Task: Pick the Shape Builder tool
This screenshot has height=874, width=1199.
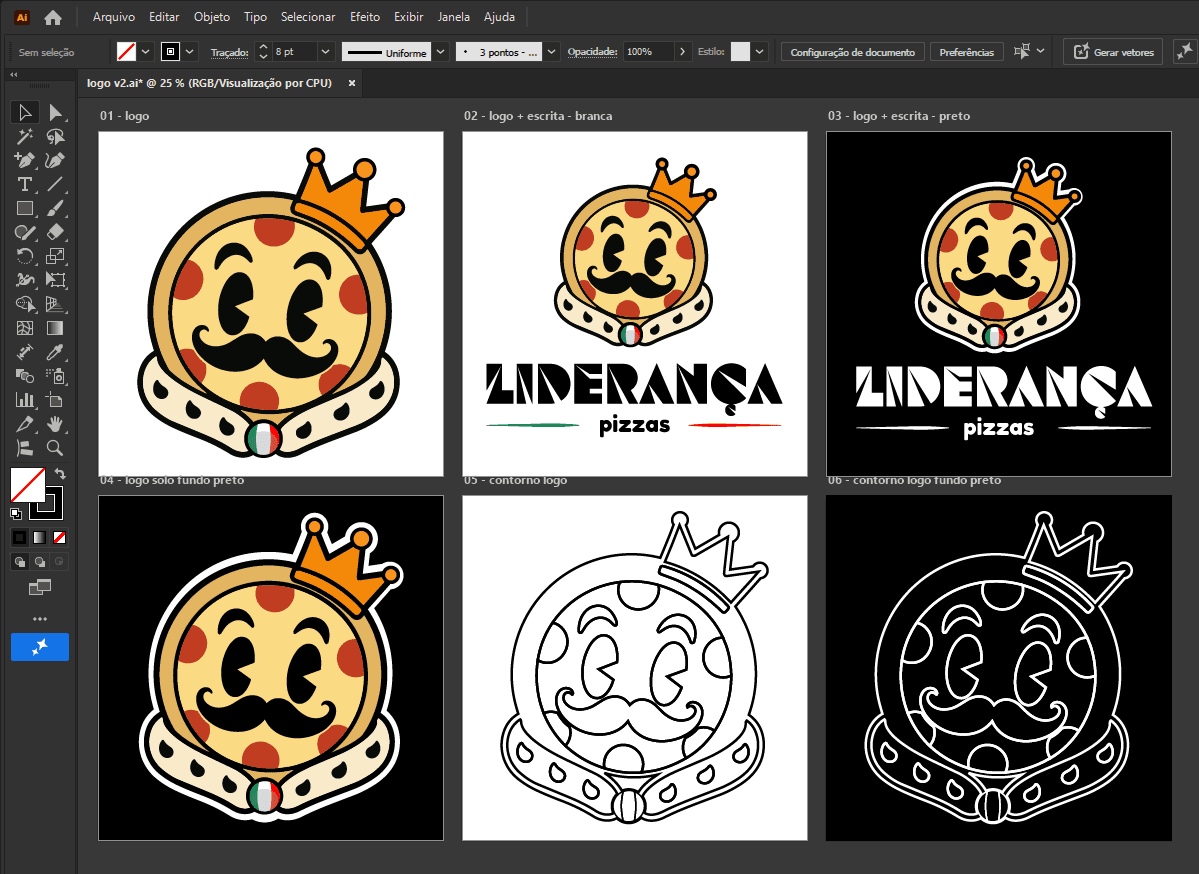Action: tap(24, 304)
